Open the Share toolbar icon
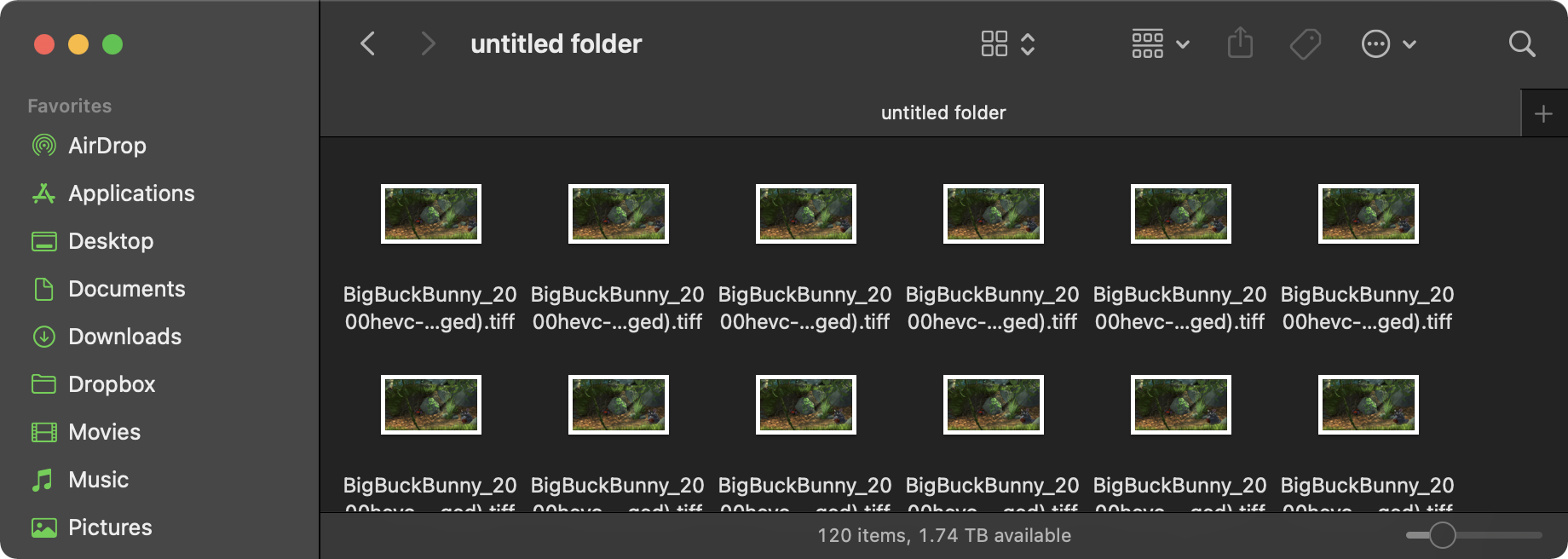 point(1240,43)
